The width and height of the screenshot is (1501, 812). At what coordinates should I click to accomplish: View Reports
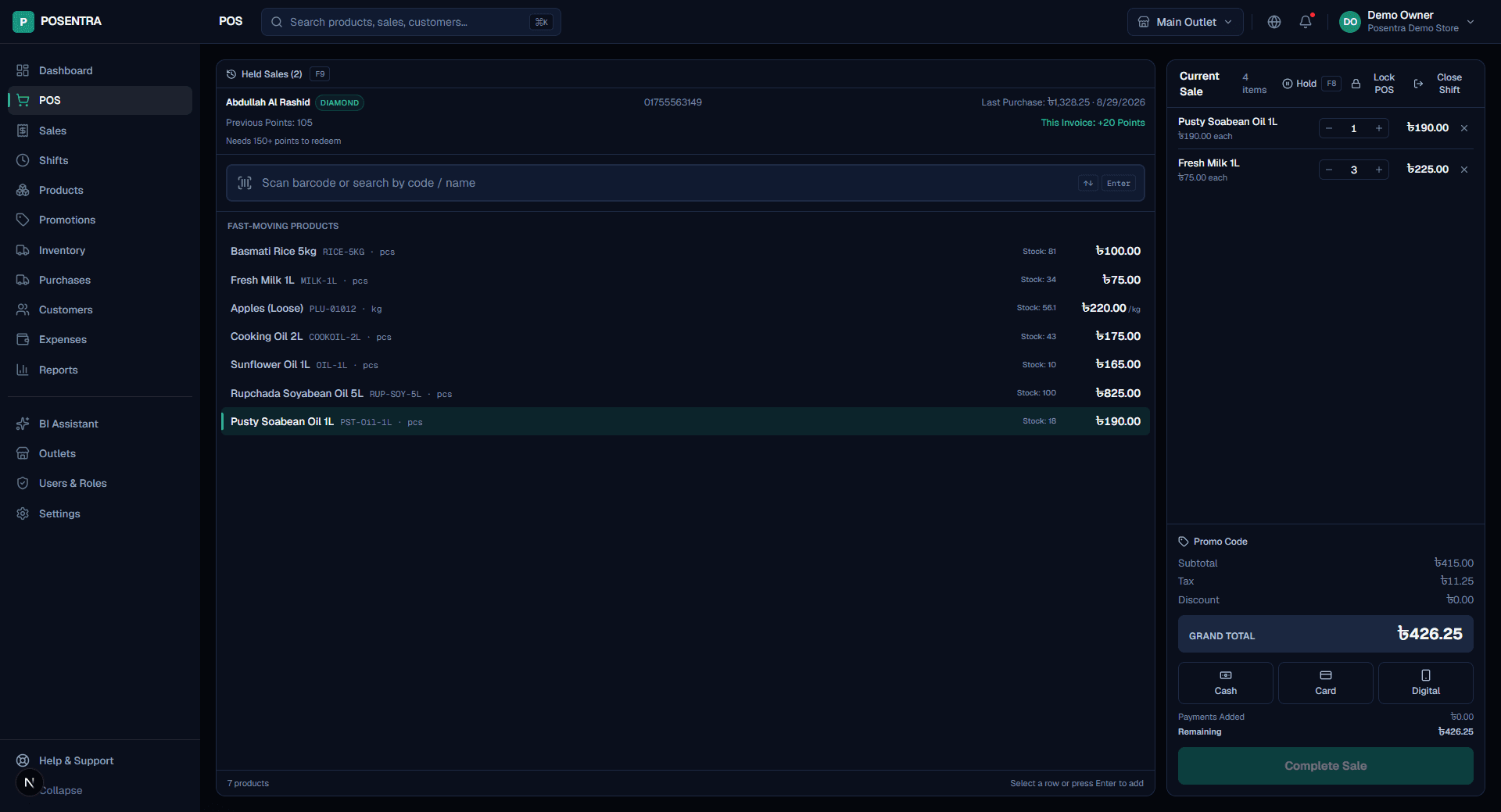click(x=100, y=370)
